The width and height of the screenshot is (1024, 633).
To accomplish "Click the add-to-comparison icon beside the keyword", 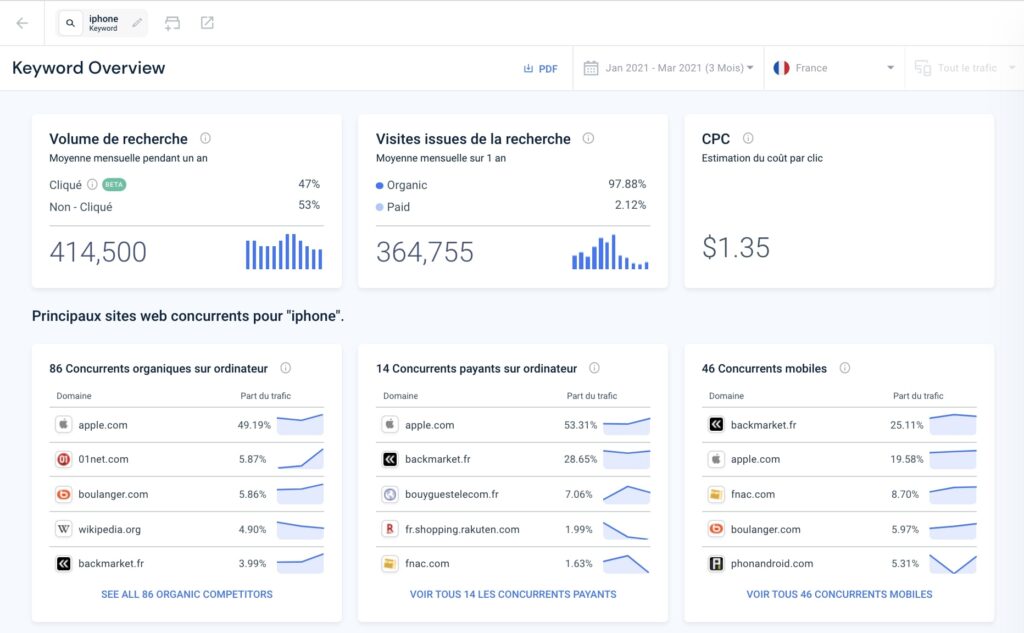I will point(172,21).
